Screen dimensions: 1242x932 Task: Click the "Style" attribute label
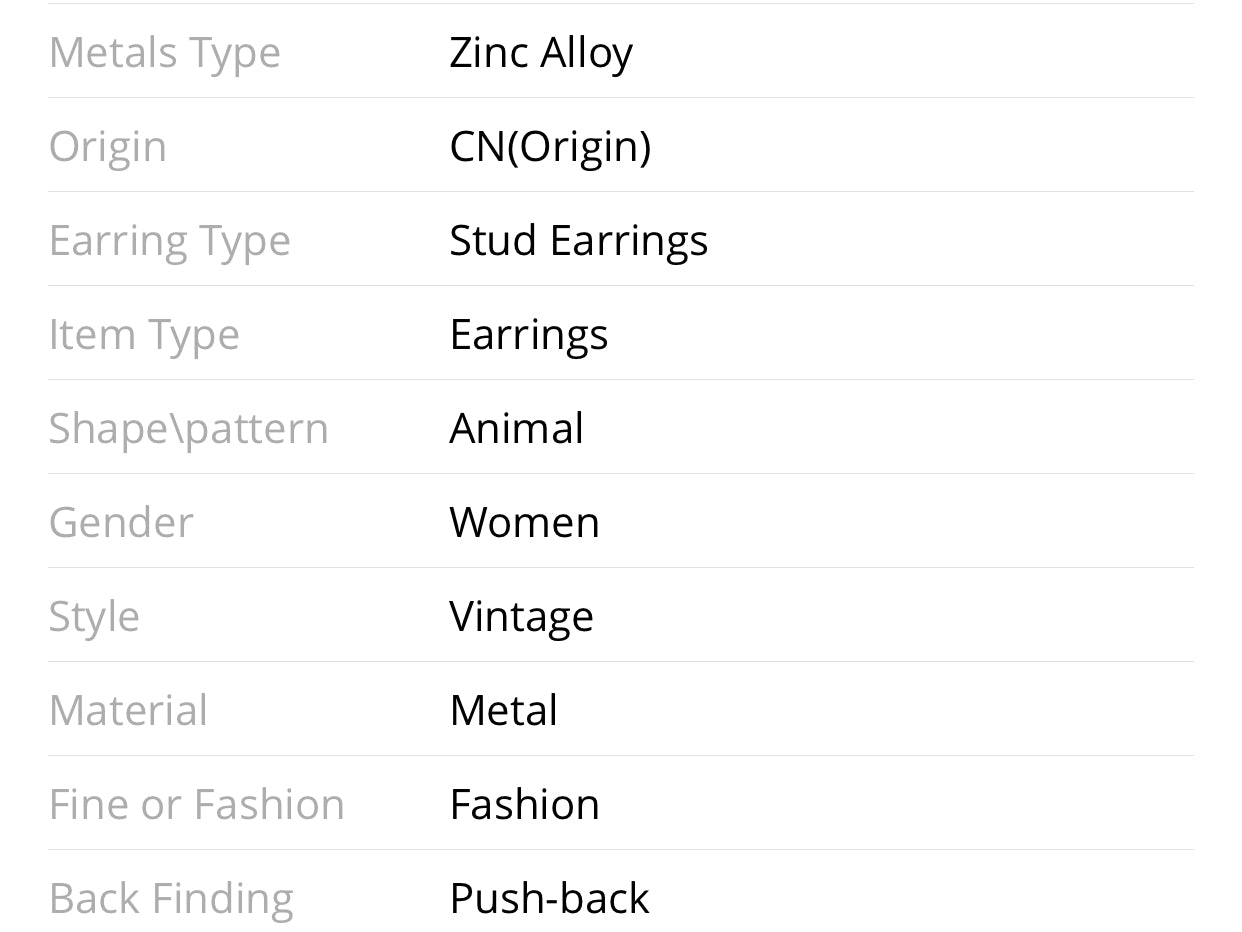click(x=94, y=617)
